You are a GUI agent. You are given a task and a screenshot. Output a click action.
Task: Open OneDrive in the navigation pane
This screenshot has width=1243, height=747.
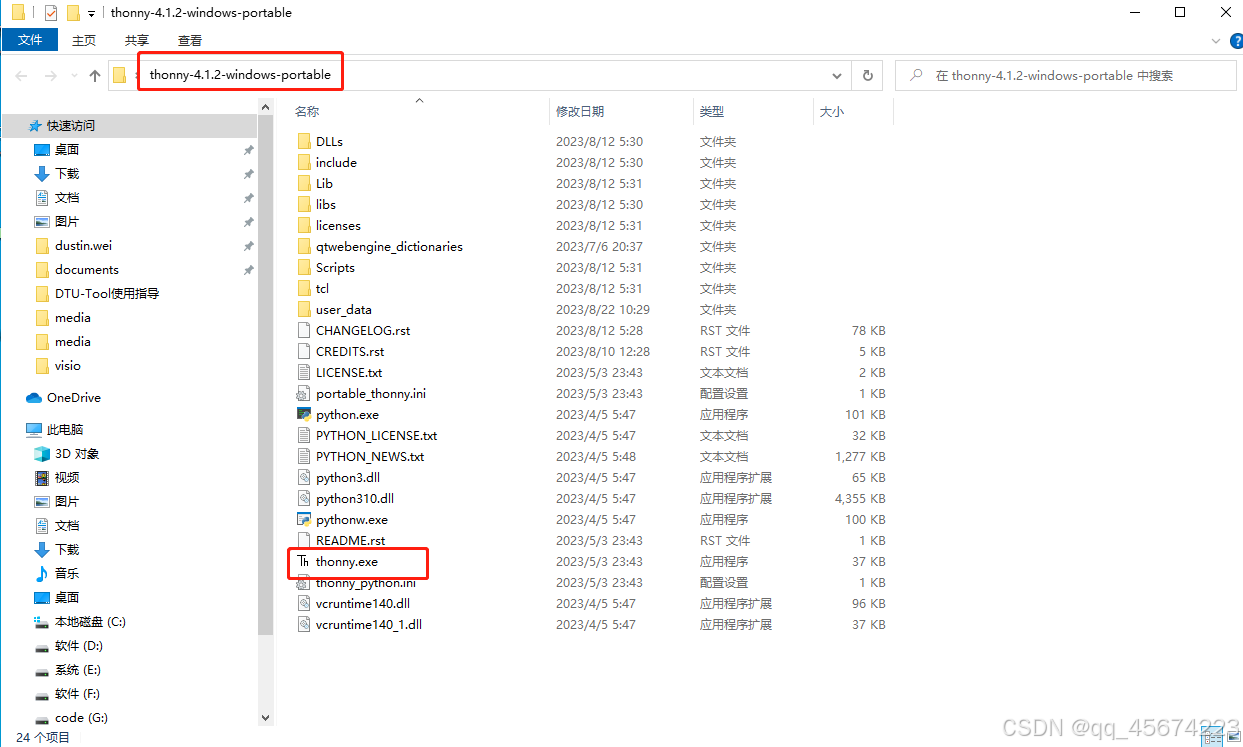coord(63,397)
